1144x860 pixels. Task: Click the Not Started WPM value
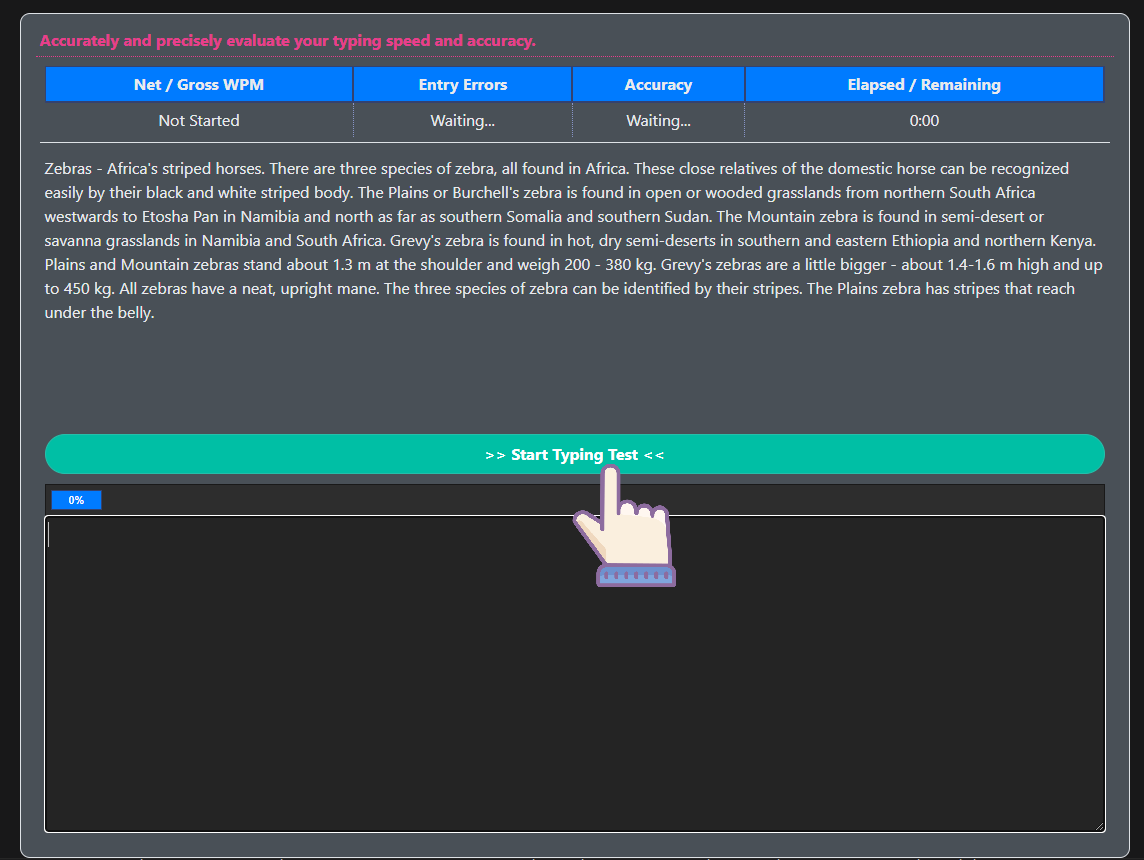click(198, 120)
